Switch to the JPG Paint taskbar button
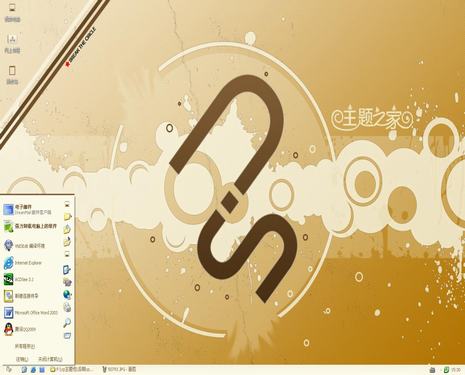Screen dimensions: 465x375 click(x=119, y=369)
